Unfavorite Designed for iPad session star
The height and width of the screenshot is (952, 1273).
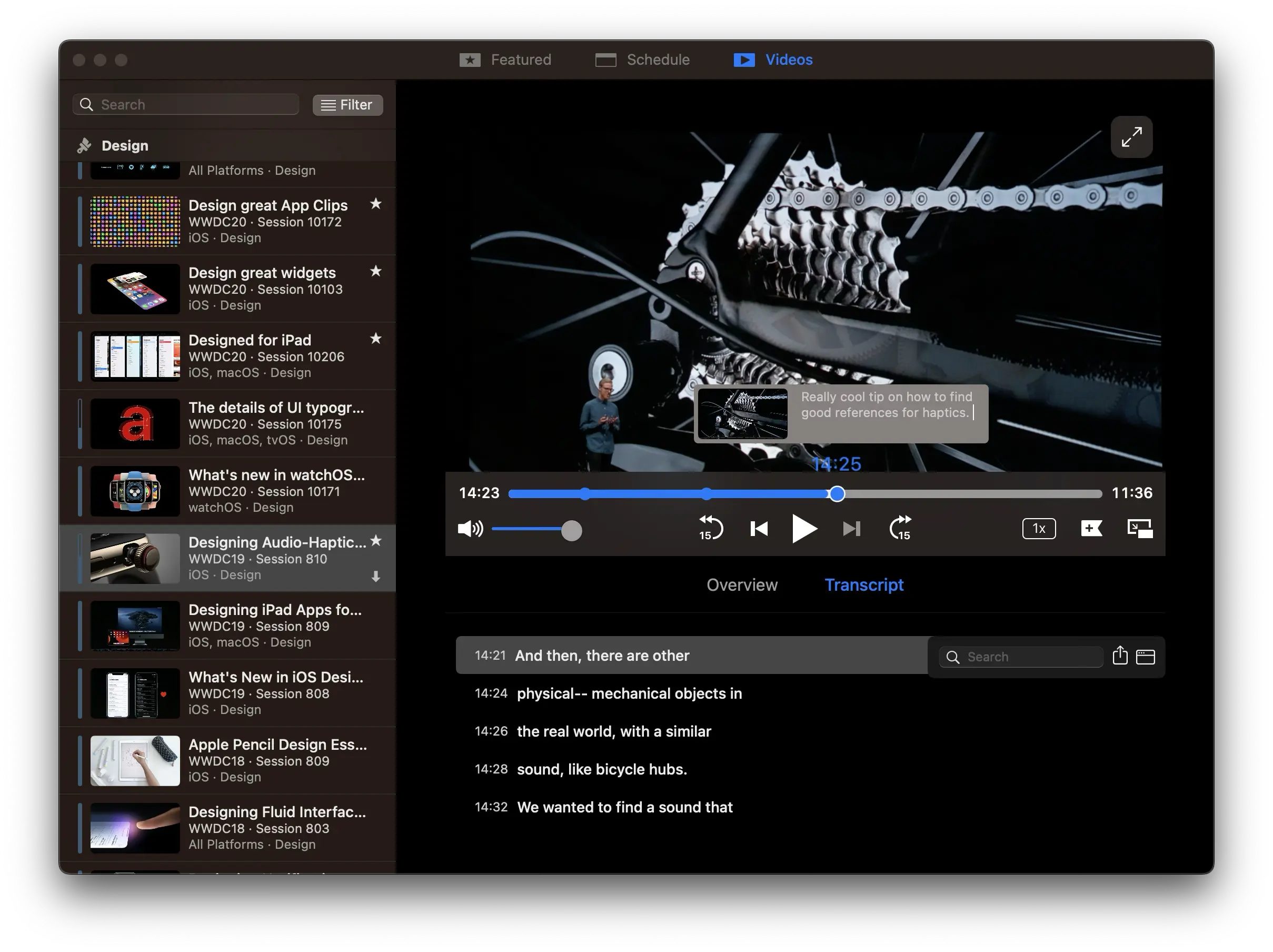pos(376,339)
